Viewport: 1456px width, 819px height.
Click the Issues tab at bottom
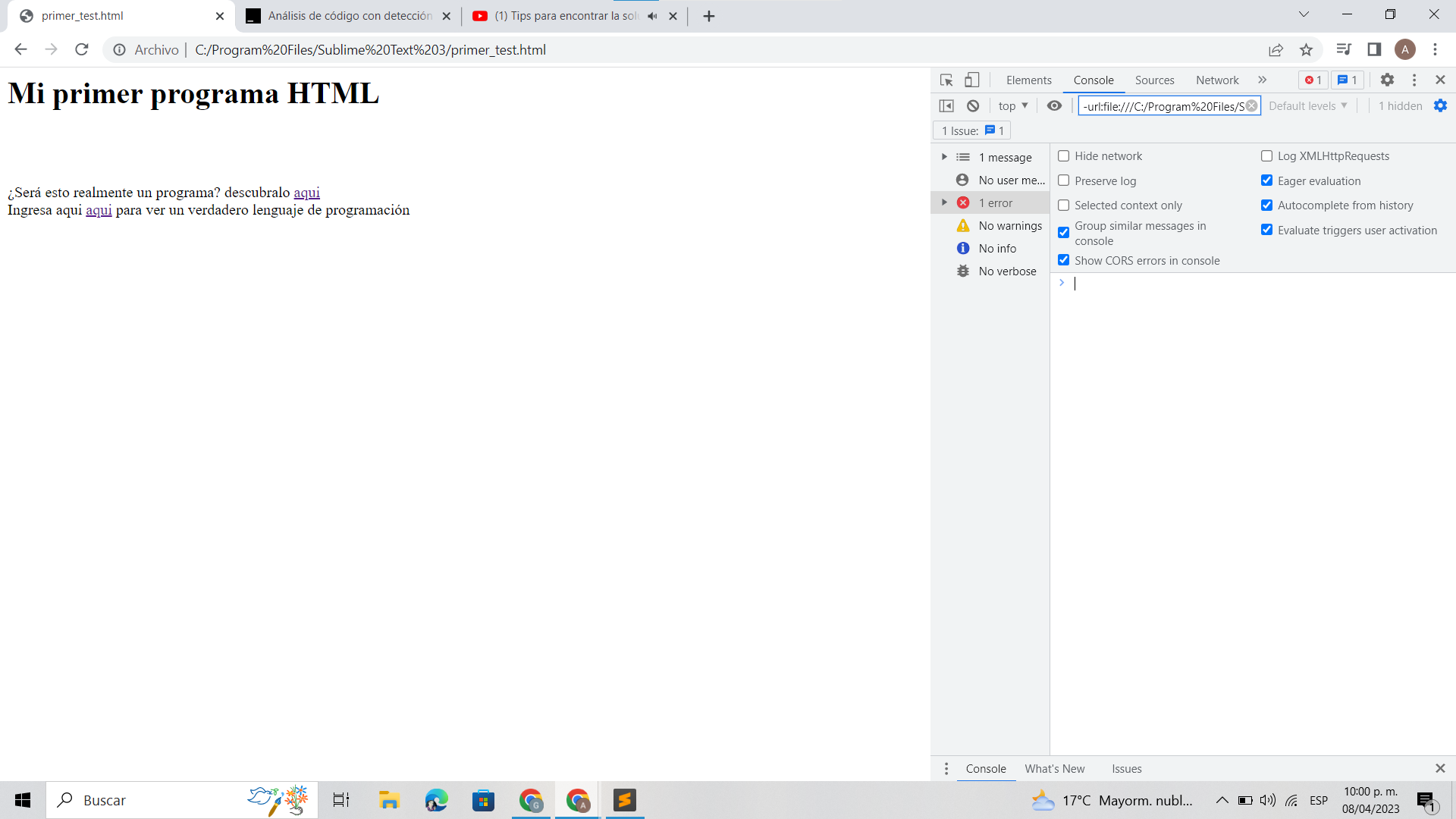[x=1128, y=768]
